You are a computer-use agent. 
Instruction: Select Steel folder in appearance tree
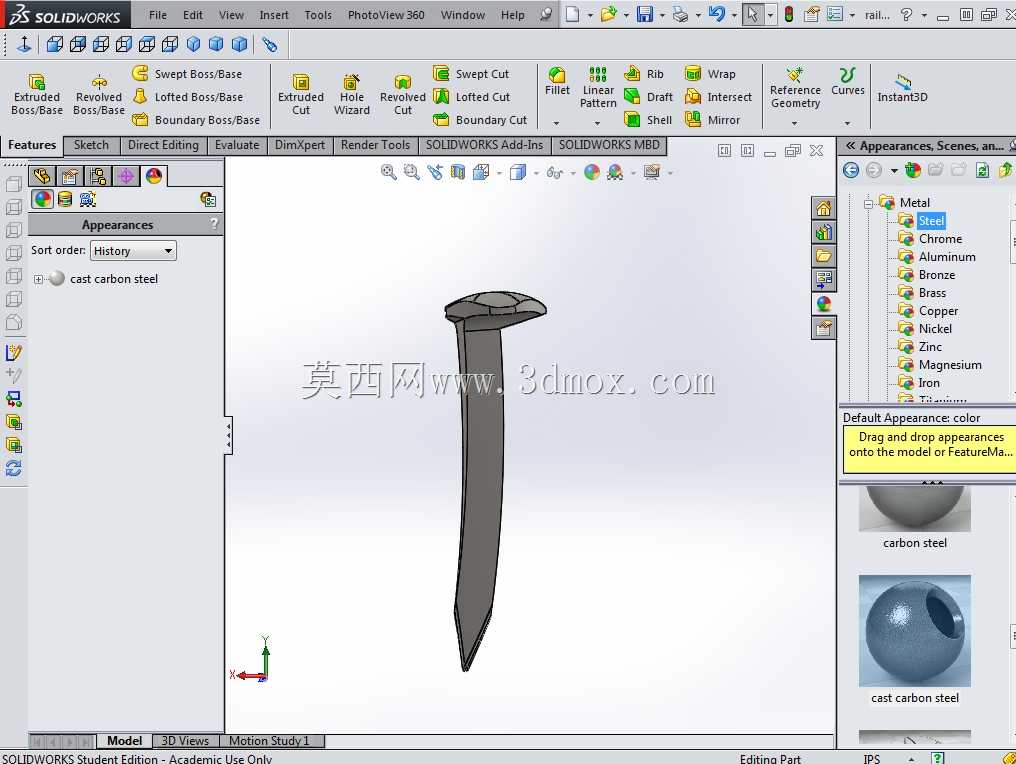tap(931, 221)
